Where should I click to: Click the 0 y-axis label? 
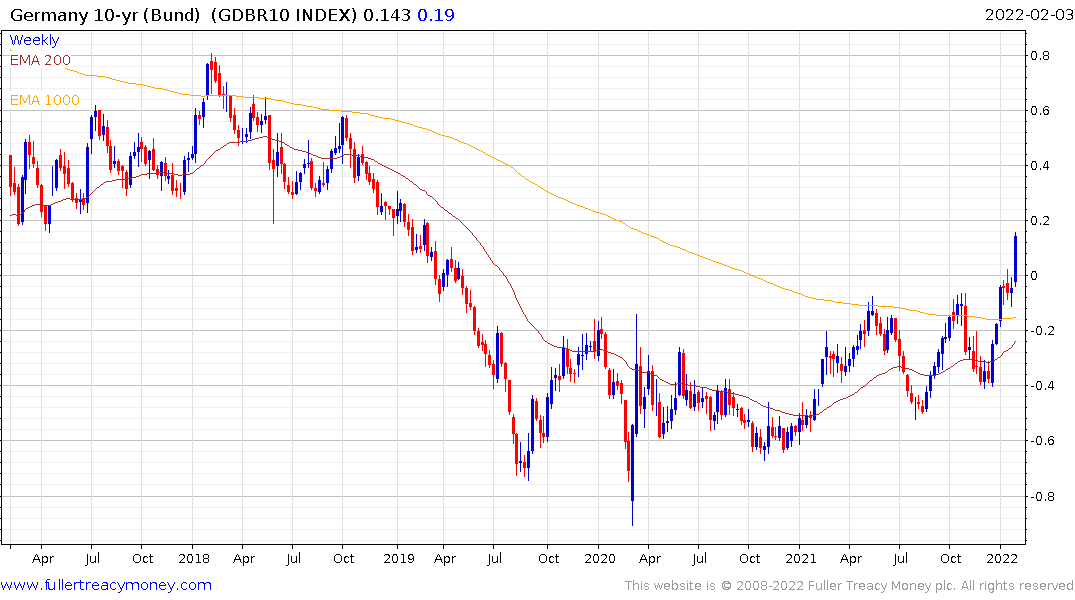tap(1034, 276)
